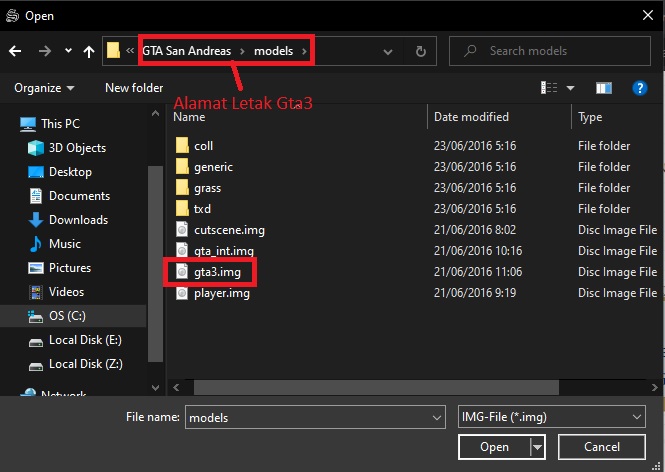The image size is (665, 472).
Task: Expand the chevron after models breadcrumb
Action: coord(304,51)
